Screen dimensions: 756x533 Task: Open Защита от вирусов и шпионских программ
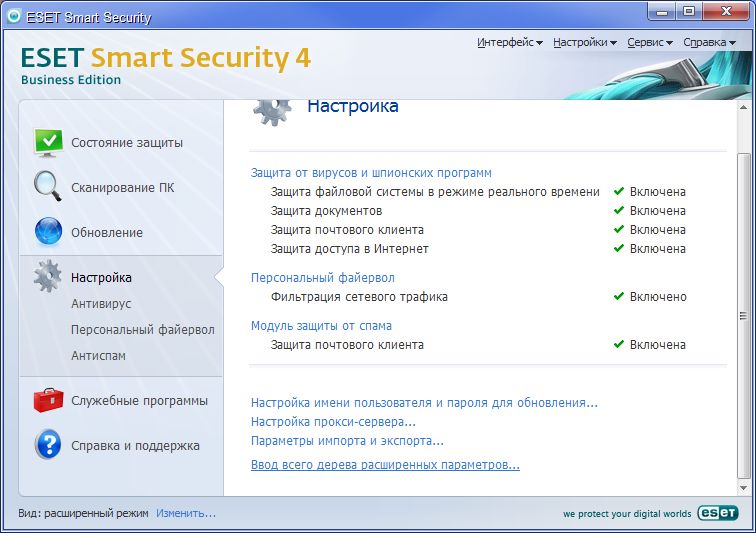pos(371,173)
